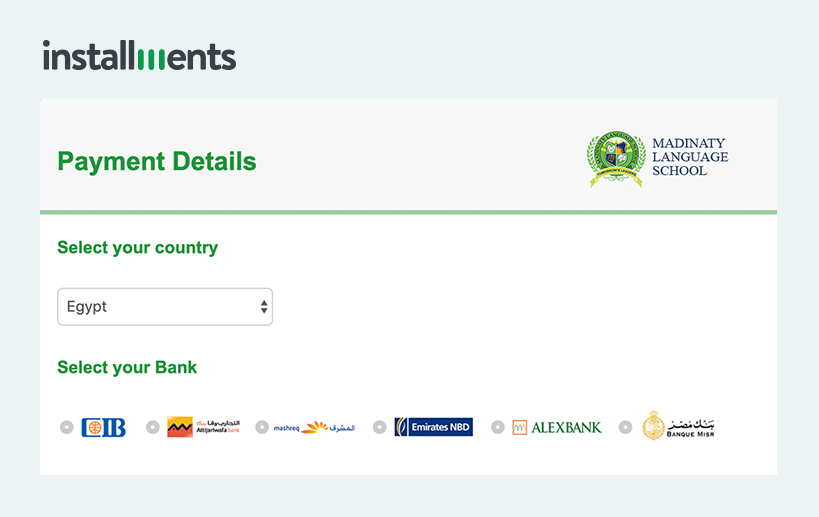Select the CIB radio button

click(x=66, y=427)
